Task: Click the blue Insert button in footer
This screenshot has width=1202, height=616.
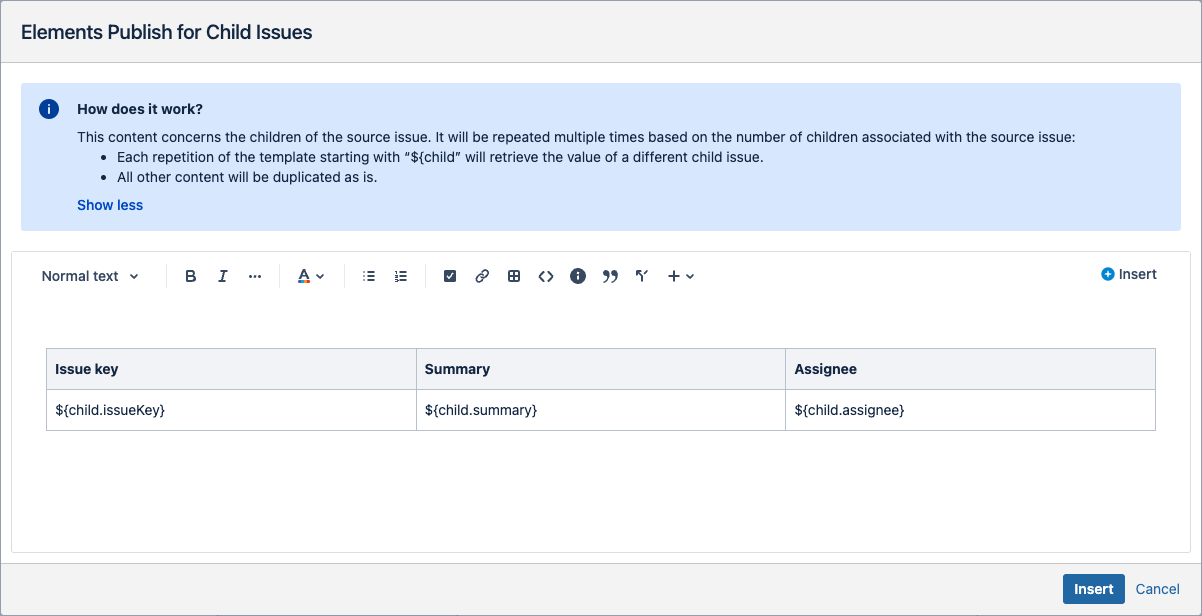Action: coord(1093,589)
